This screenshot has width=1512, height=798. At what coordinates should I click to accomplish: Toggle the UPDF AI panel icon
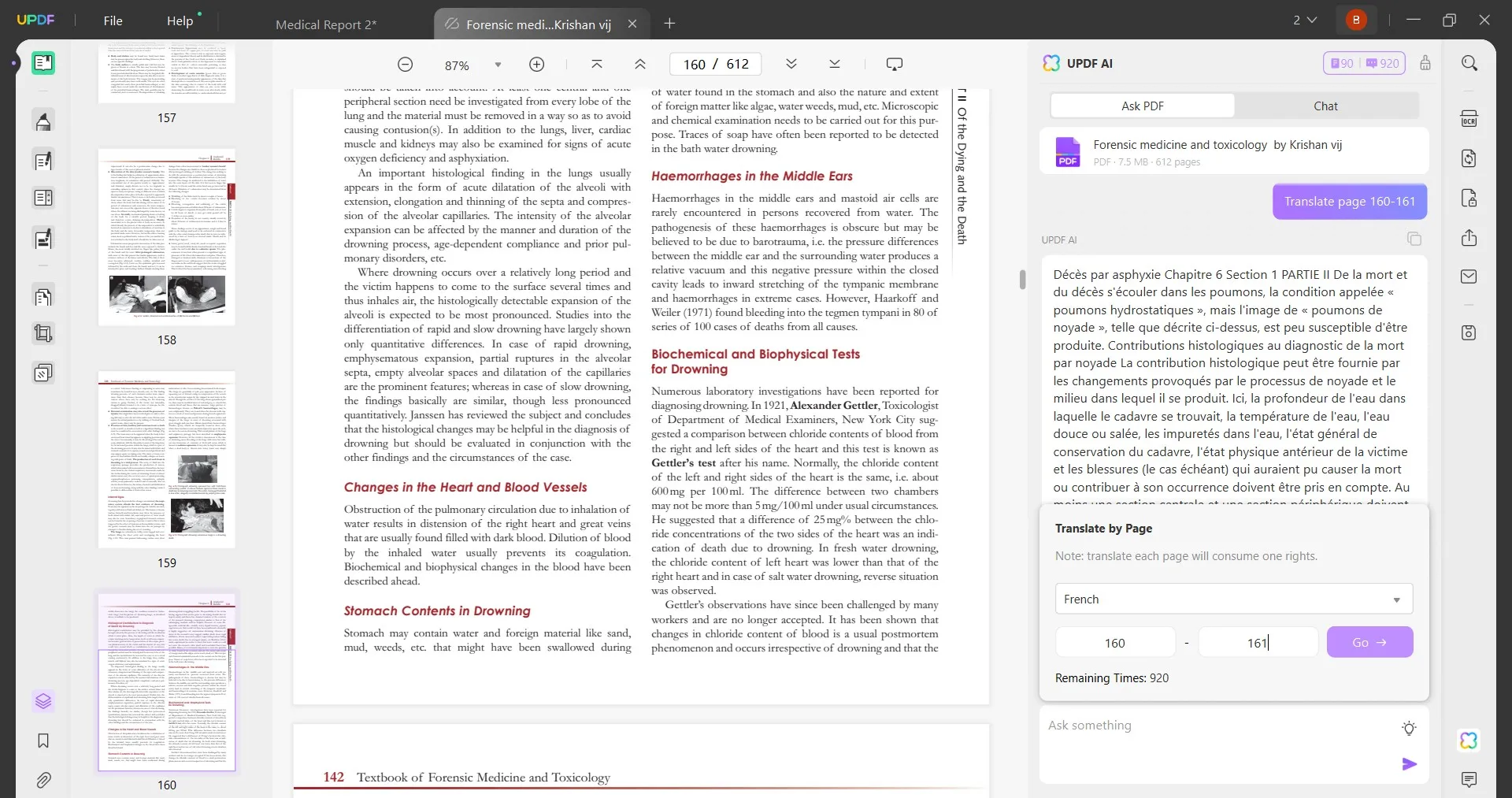(x=1469, y=740)
